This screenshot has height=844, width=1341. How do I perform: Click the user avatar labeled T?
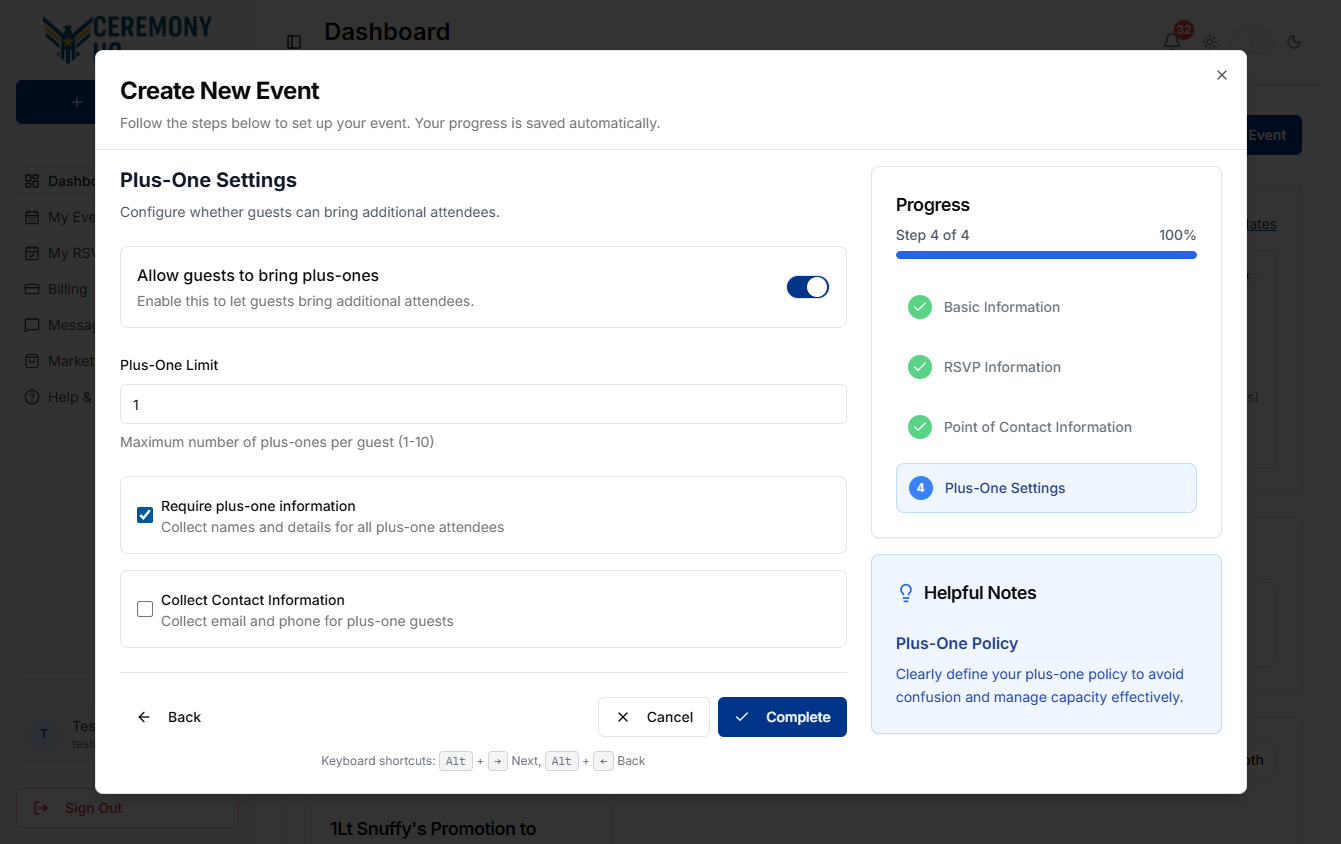[44, 734]
